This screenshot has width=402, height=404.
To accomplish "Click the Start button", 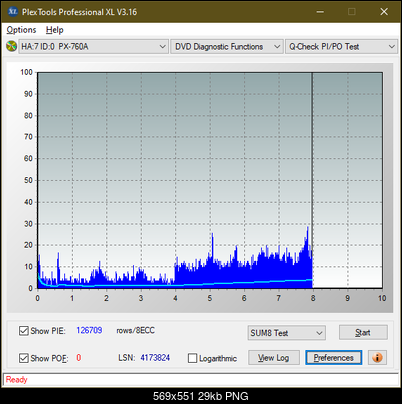I will point(363,333).
